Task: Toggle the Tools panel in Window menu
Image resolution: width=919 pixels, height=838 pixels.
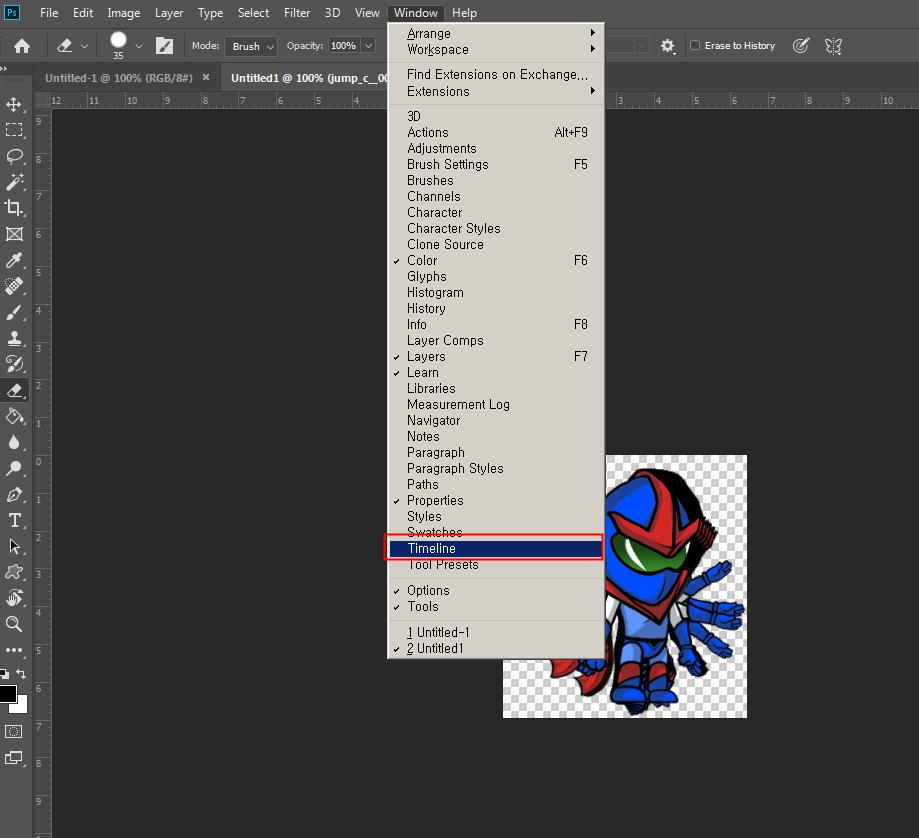Action: point(496,607)
